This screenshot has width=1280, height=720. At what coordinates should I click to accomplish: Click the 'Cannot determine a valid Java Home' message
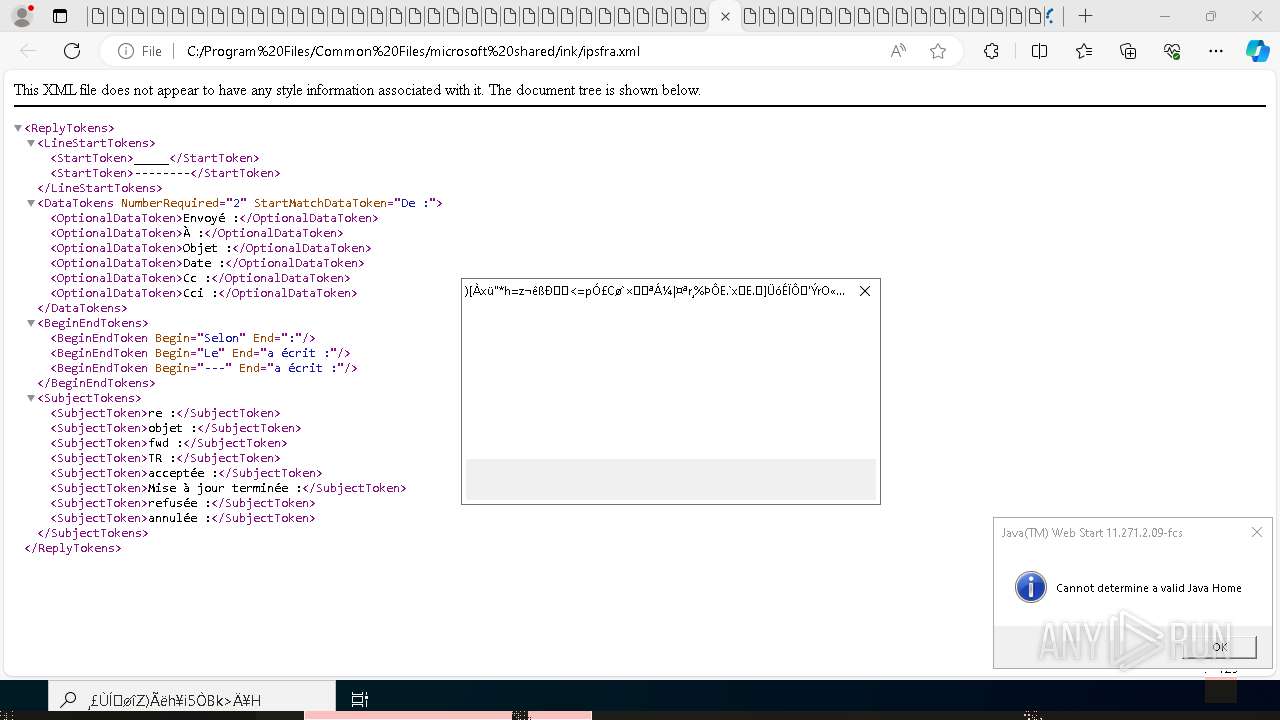click(x=1149, y=588)
